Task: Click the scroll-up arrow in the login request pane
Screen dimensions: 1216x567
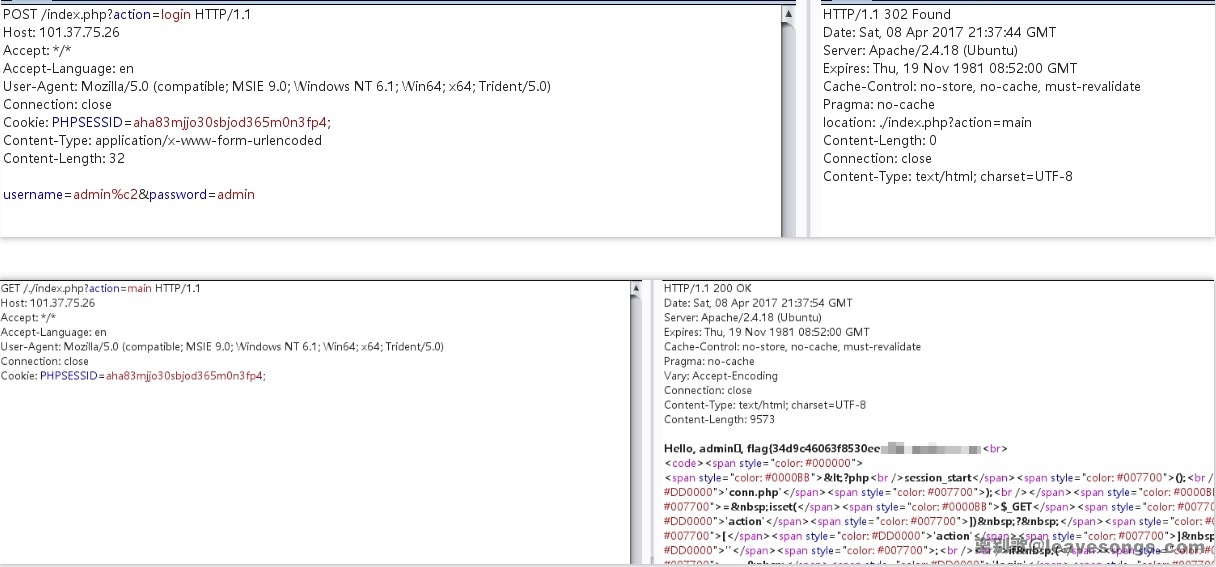Action: point(788,14)
